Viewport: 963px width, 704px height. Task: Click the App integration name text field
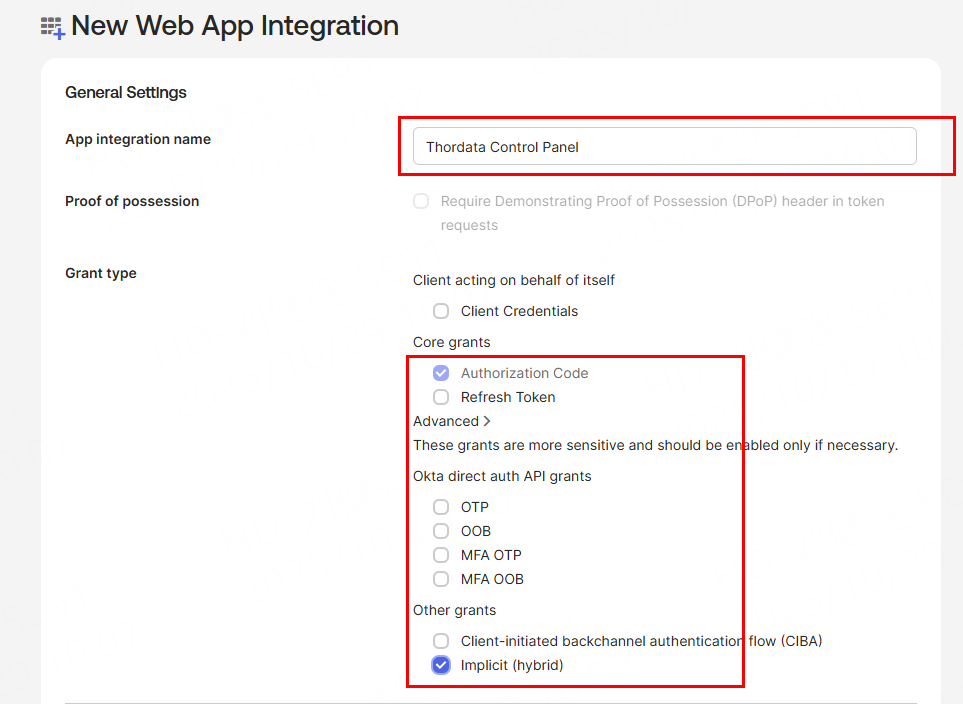tap(664, 146)
